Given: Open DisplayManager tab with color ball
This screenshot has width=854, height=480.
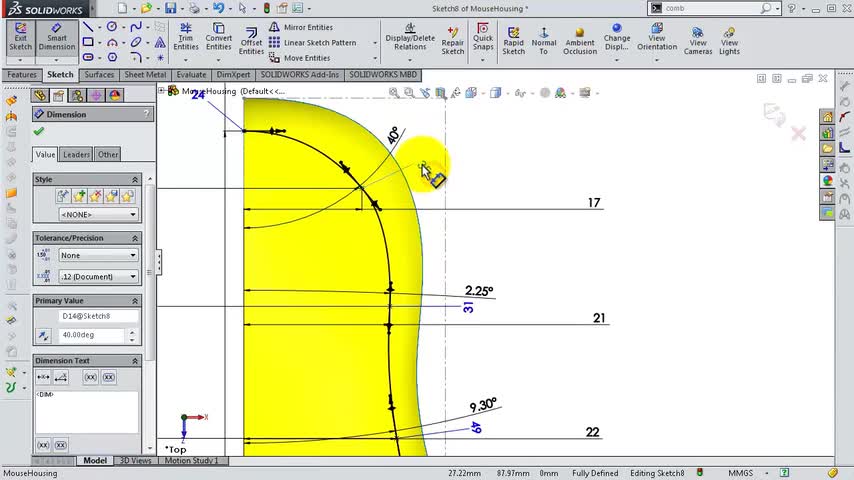Looking at the screenshot, I should [114, 96].
